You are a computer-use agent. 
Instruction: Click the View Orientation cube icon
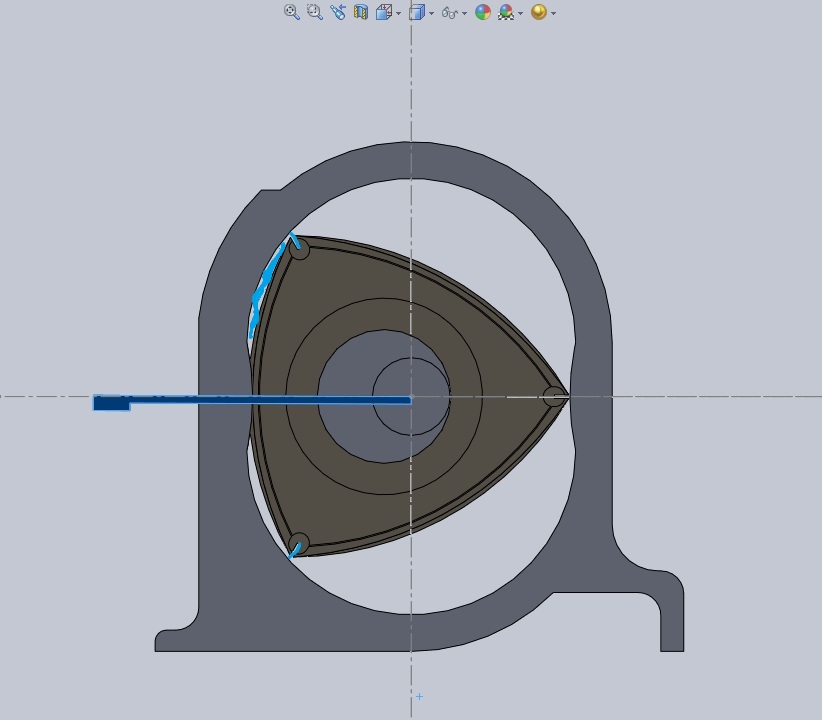383,12
